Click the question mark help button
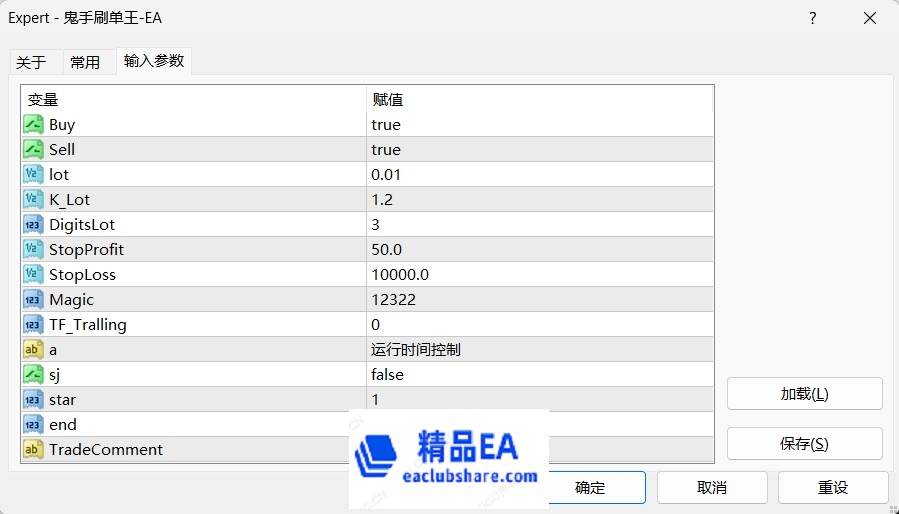 (813, 18)
